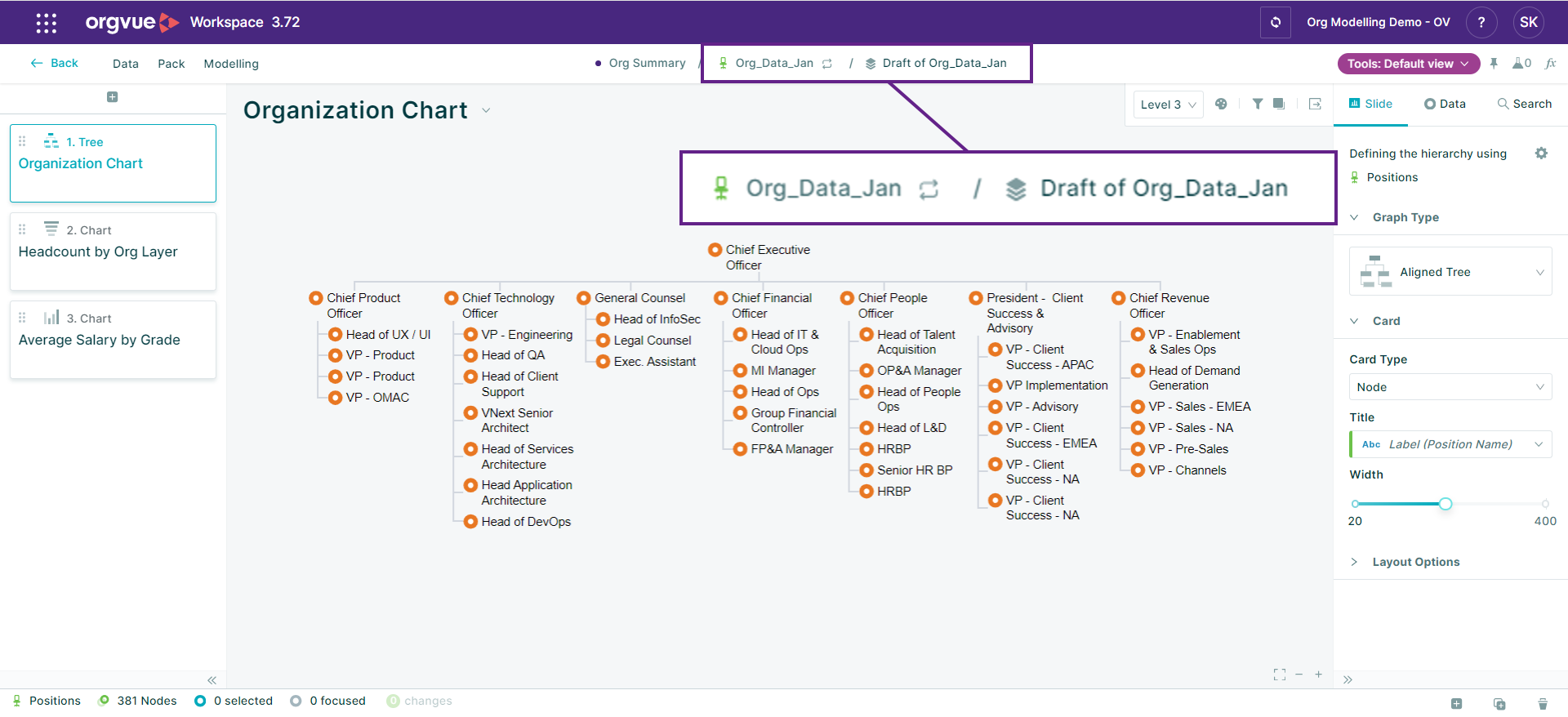Toggle the 0 focused status indicator
Screen dimensions: 1568x717
click(x=327, y=701)
